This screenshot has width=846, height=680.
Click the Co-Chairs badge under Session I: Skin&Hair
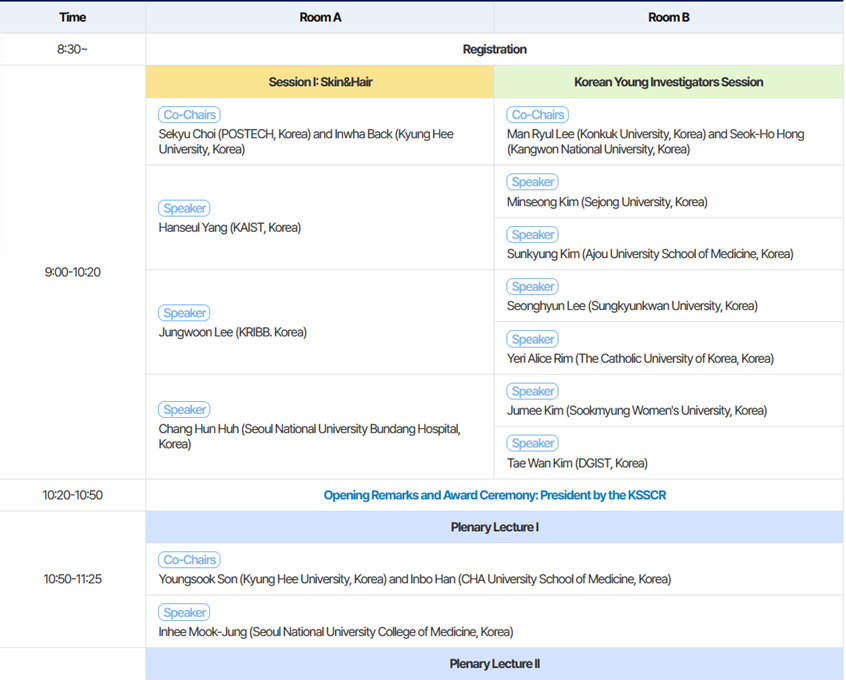pos(189,115)
